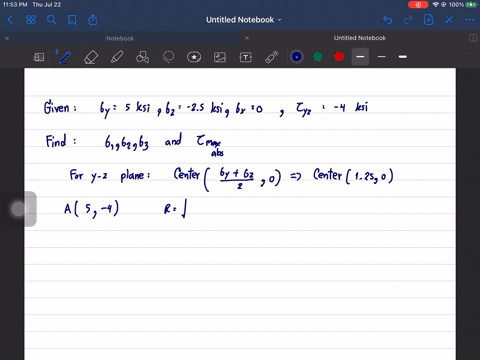Screen dimensions: 480x360
Task: Select the Image insert tool
Action: coord(220,57)
